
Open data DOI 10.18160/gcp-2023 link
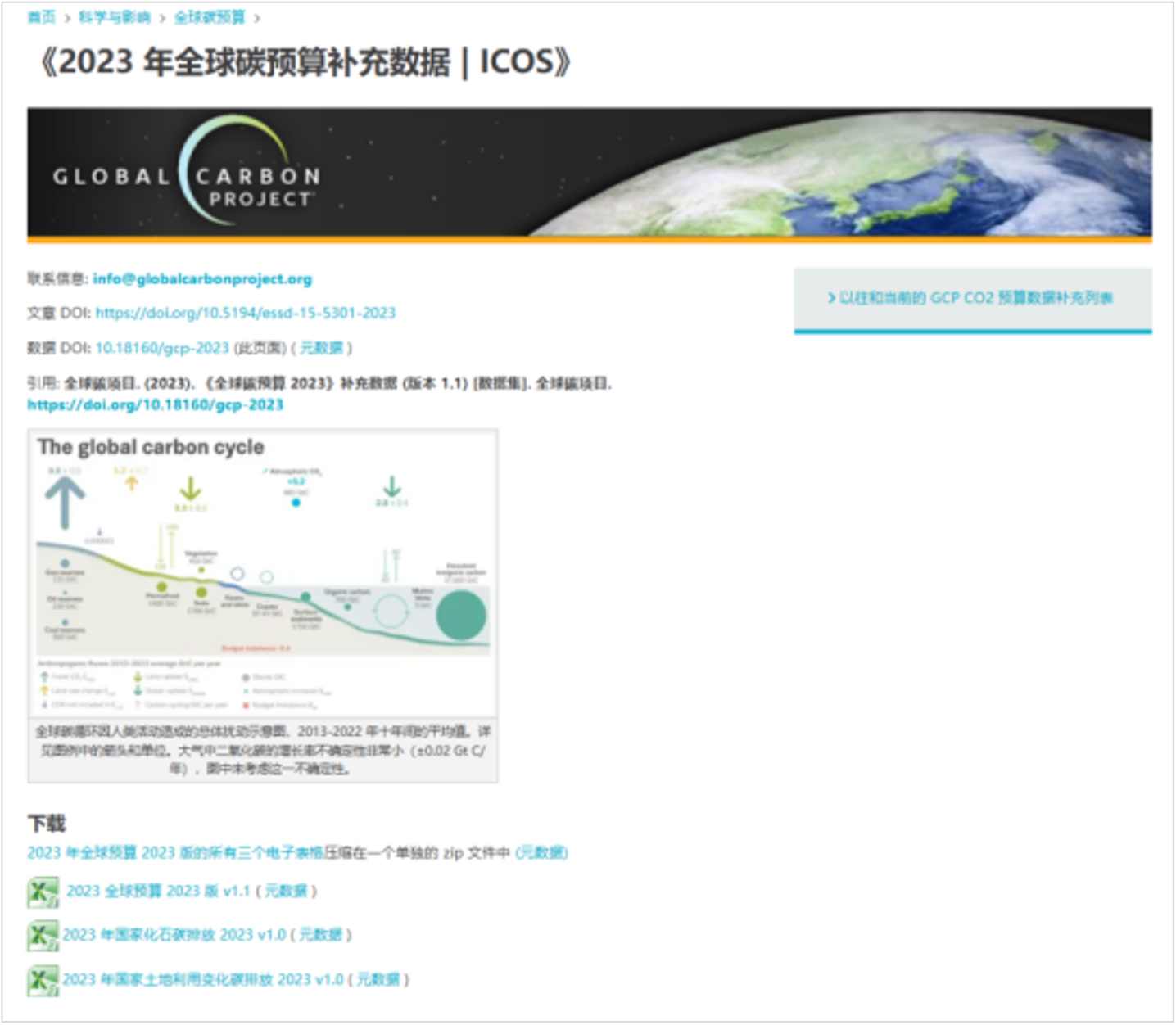coord(161,348)
